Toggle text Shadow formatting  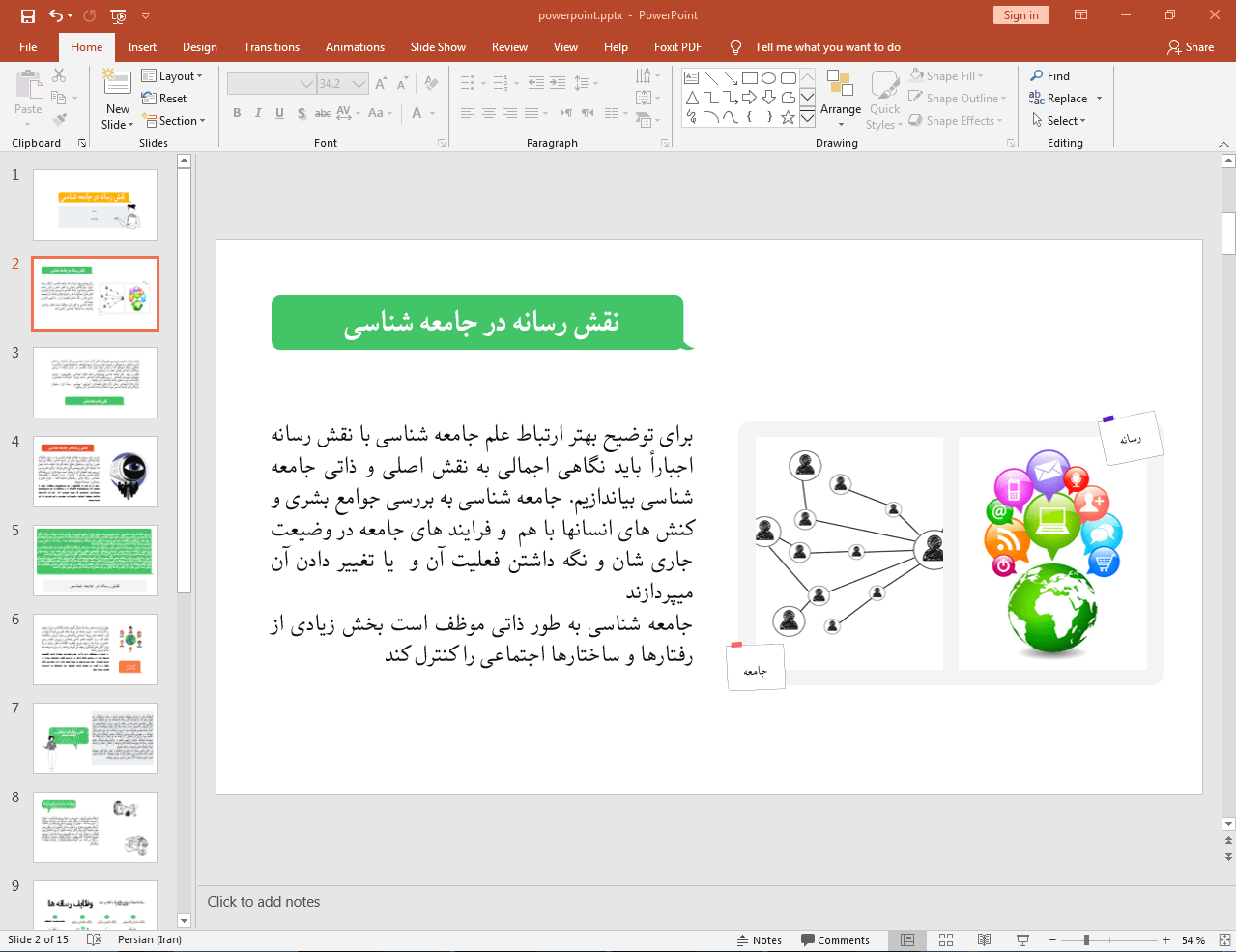tap(302, 113)
